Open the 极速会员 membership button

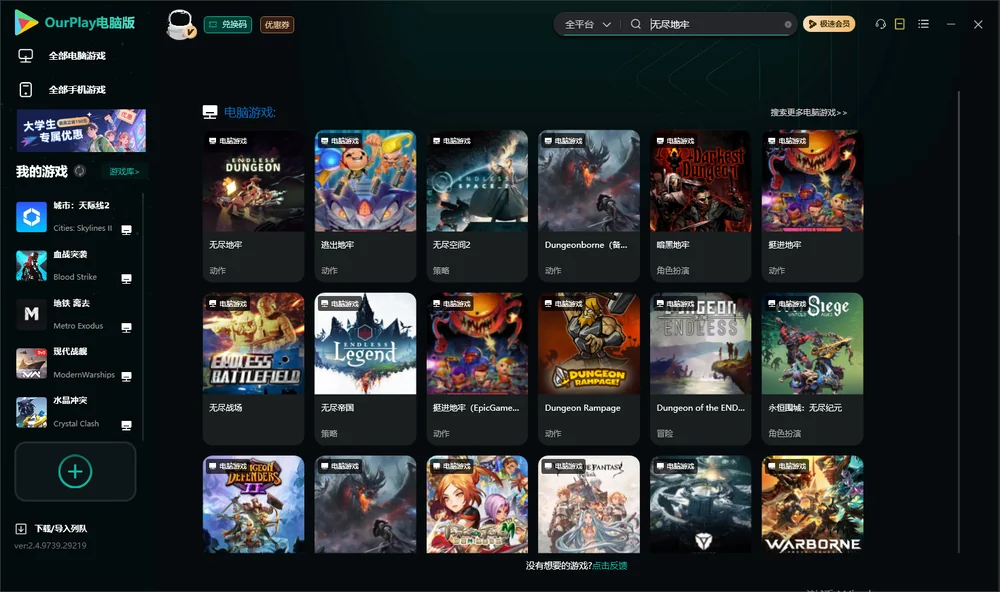click(828, 24)
